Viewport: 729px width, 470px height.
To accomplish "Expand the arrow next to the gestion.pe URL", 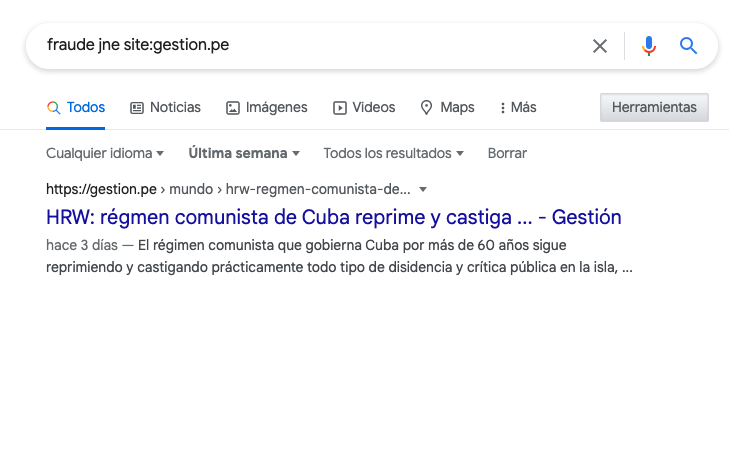I will (423, 190).
